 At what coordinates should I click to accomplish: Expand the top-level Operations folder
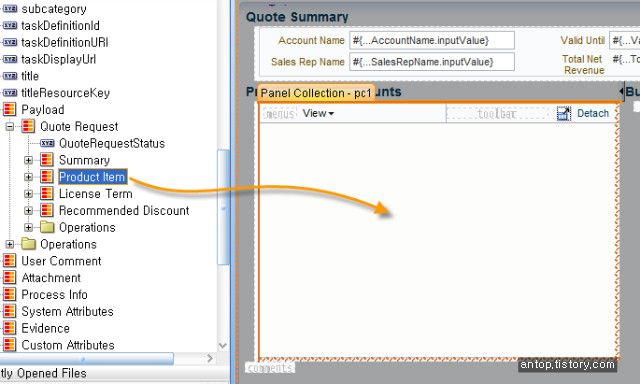click(10, 244)
